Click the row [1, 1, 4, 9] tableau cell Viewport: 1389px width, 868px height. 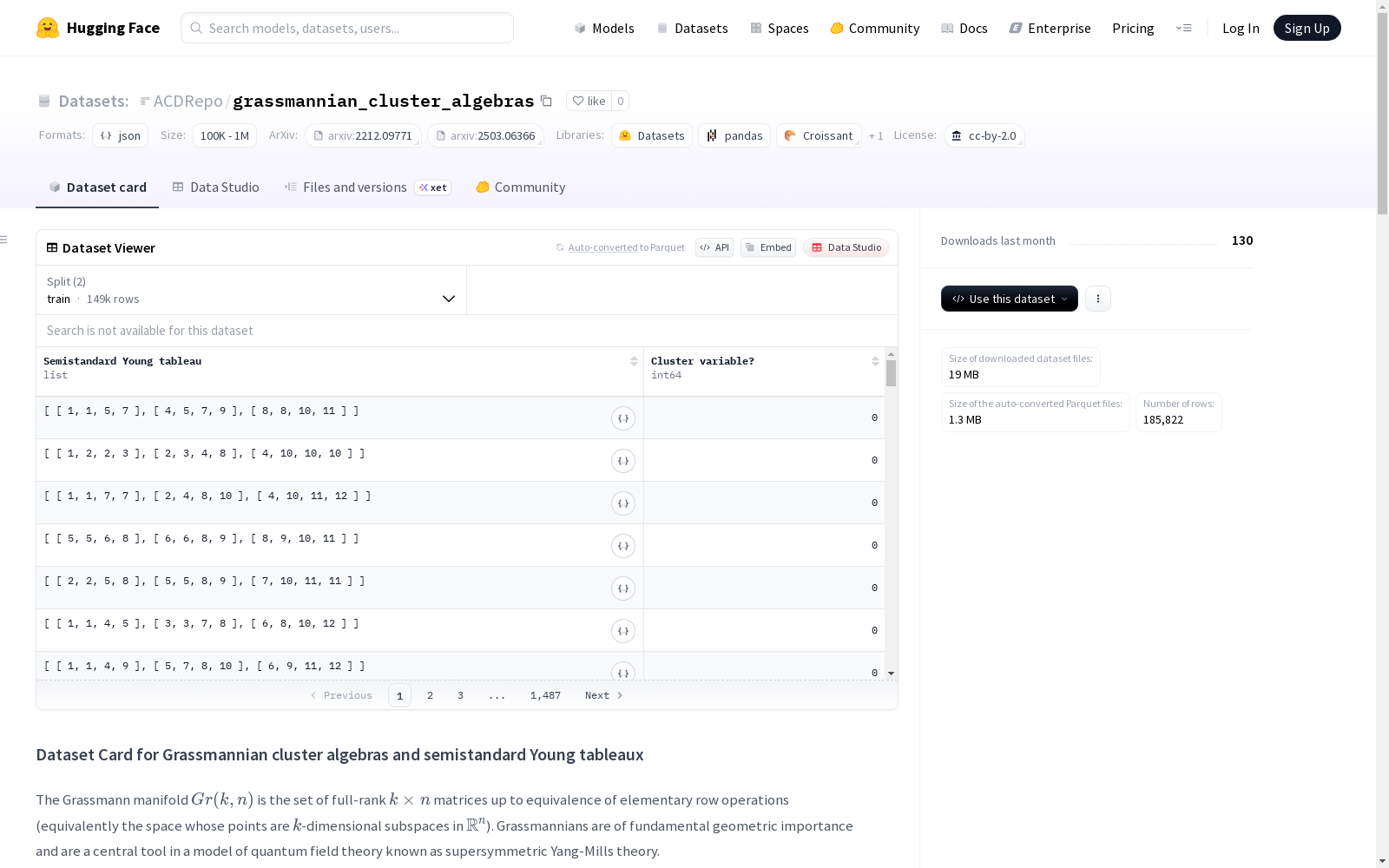[339, 667]
